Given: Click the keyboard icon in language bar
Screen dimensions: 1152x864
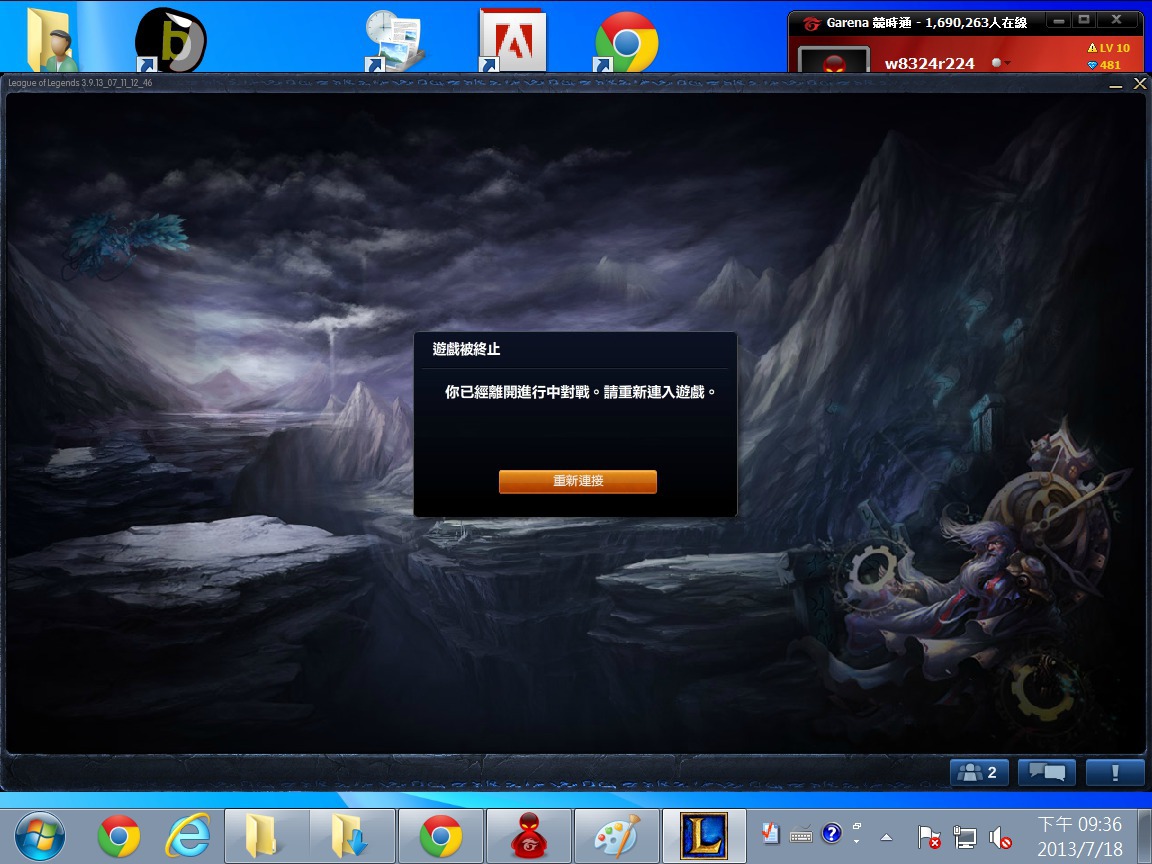Looking at the screenshot, I should pos(801,835).
